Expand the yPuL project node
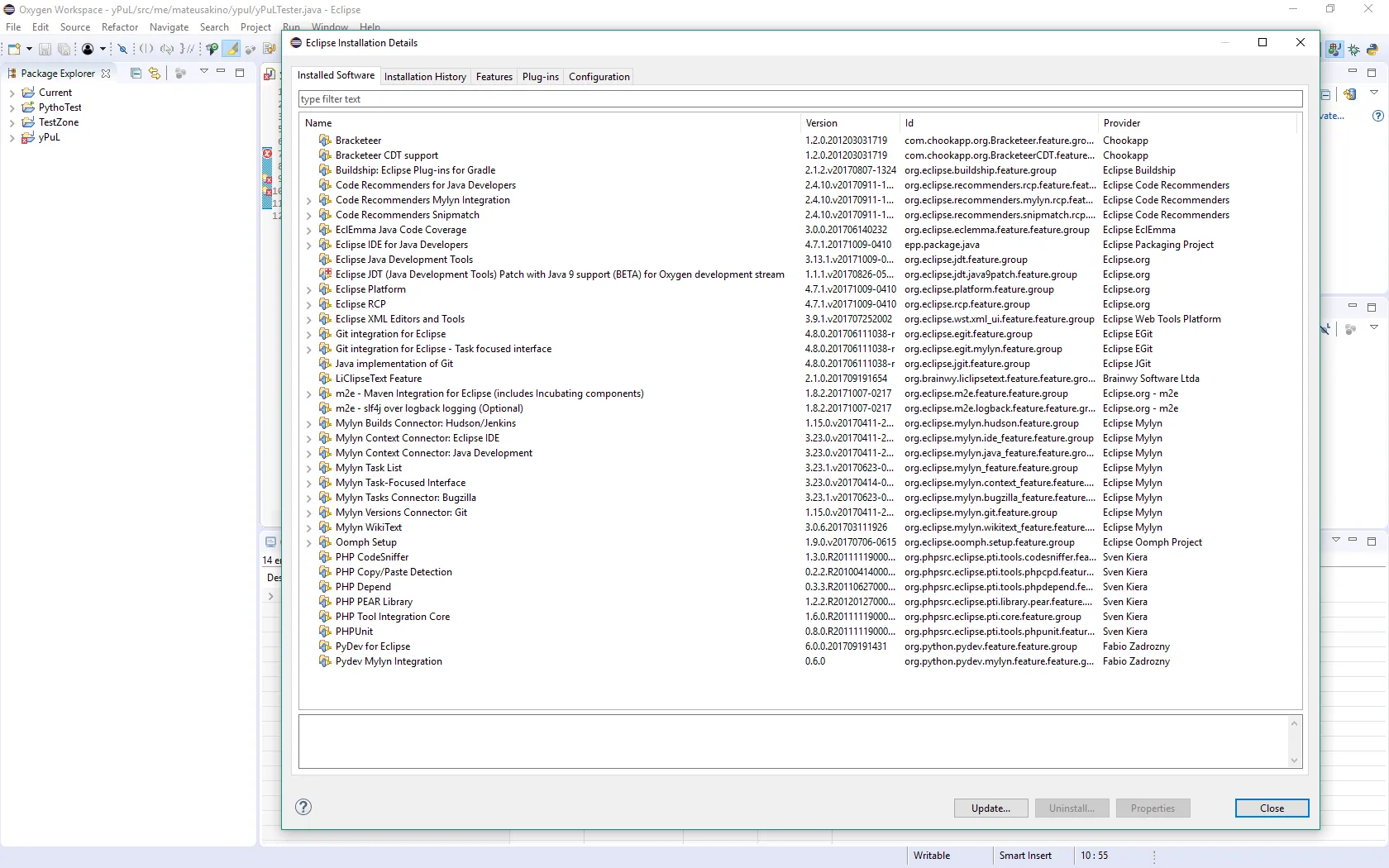 coord(12,138)
